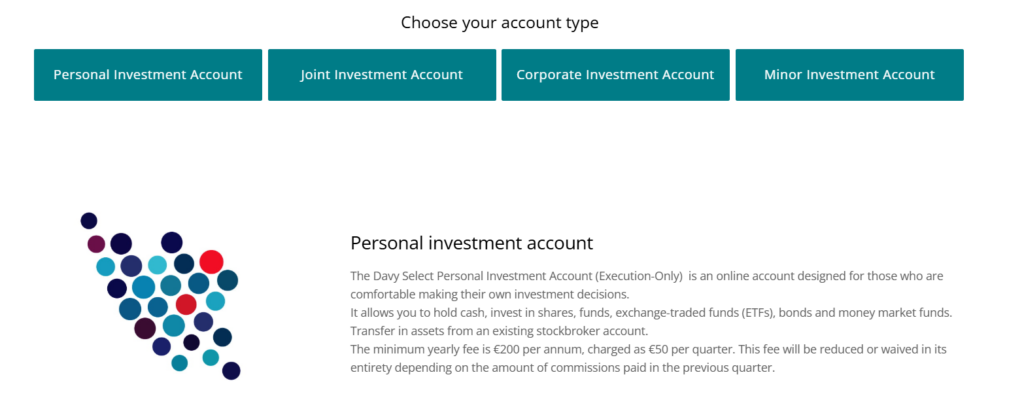Viewport: 1024px width, 415px height.
Task: Open the Corporate Investment Account option
Action: [x=615, y=75]
